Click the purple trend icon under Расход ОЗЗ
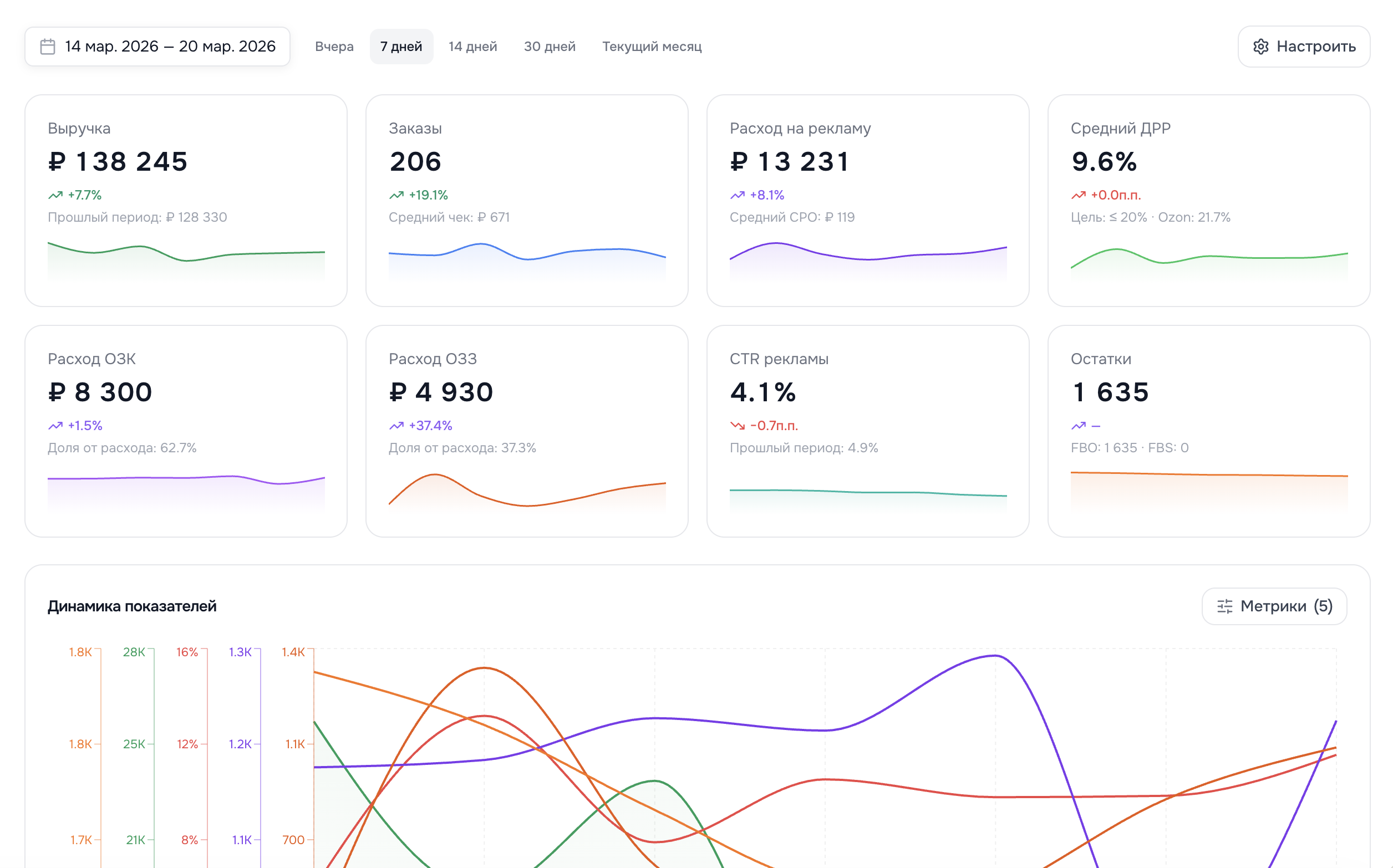1393x868 pixels. (x=396, y=425)
